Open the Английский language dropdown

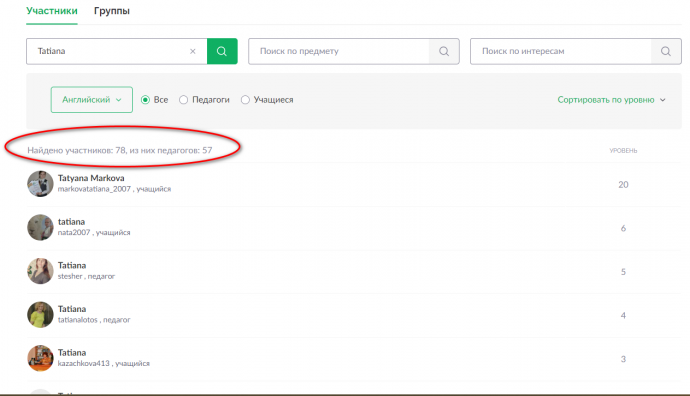92,100
